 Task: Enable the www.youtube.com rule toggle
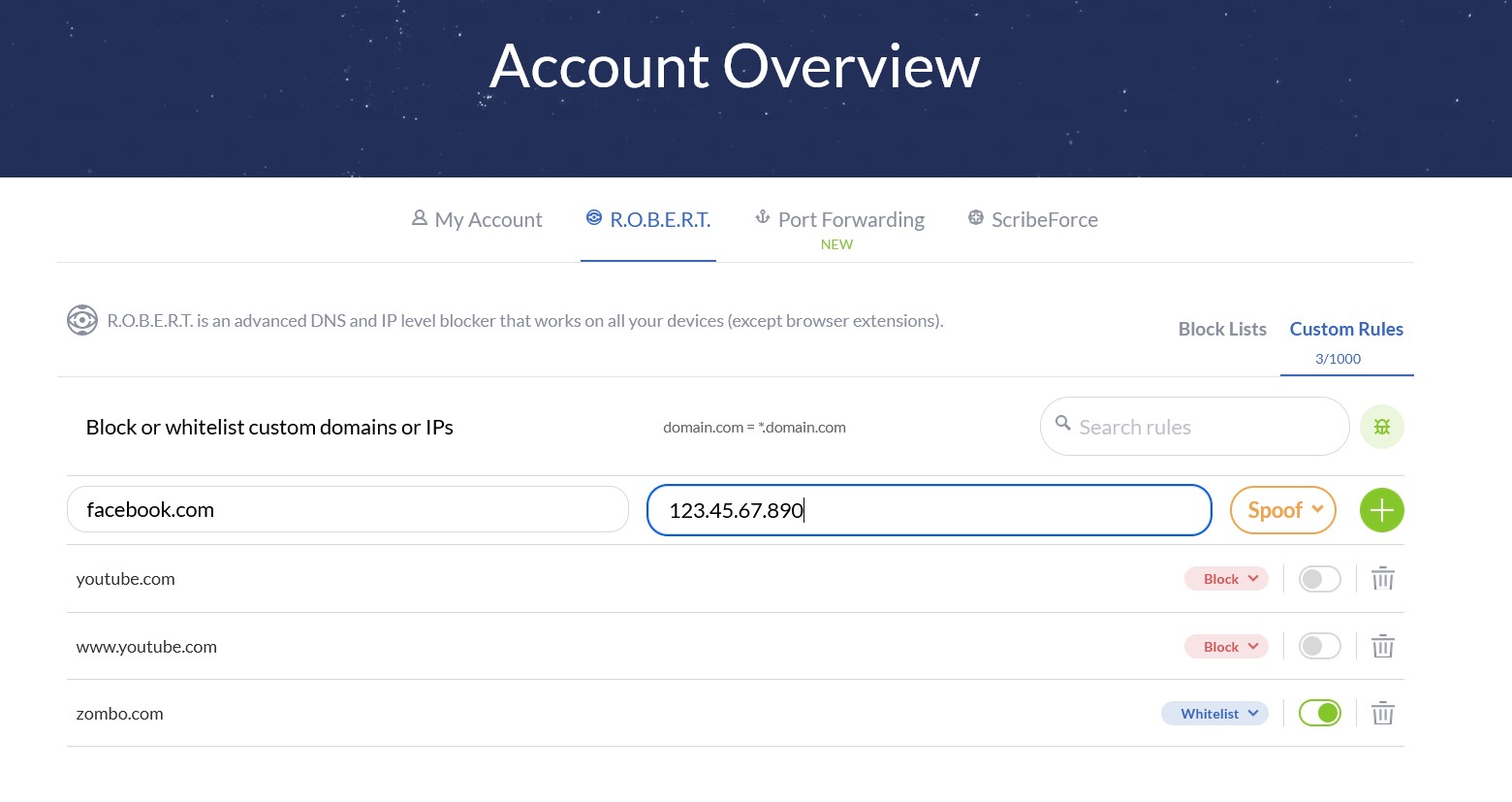(1319, 646)
